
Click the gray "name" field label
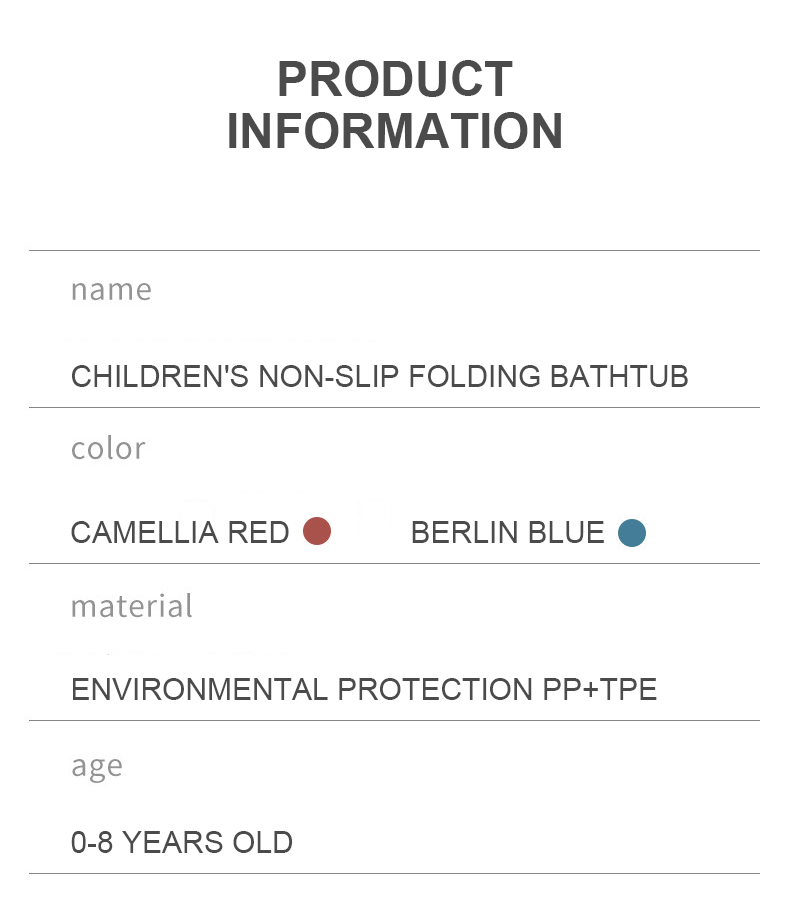[111, 289]
